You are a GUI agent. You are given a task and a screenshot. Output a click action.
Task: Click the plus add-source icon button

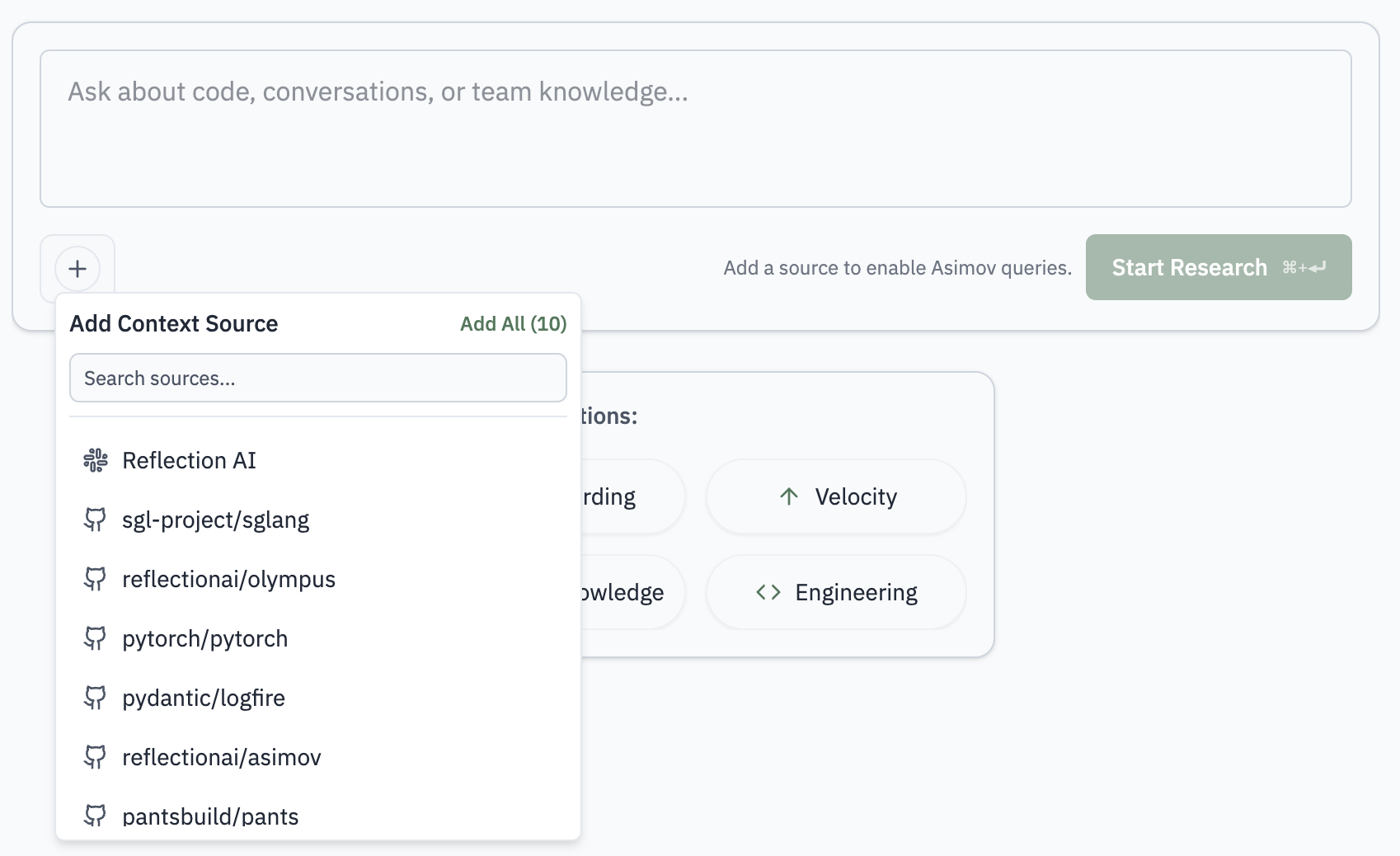pyautogui.click(x=78, y=269)
